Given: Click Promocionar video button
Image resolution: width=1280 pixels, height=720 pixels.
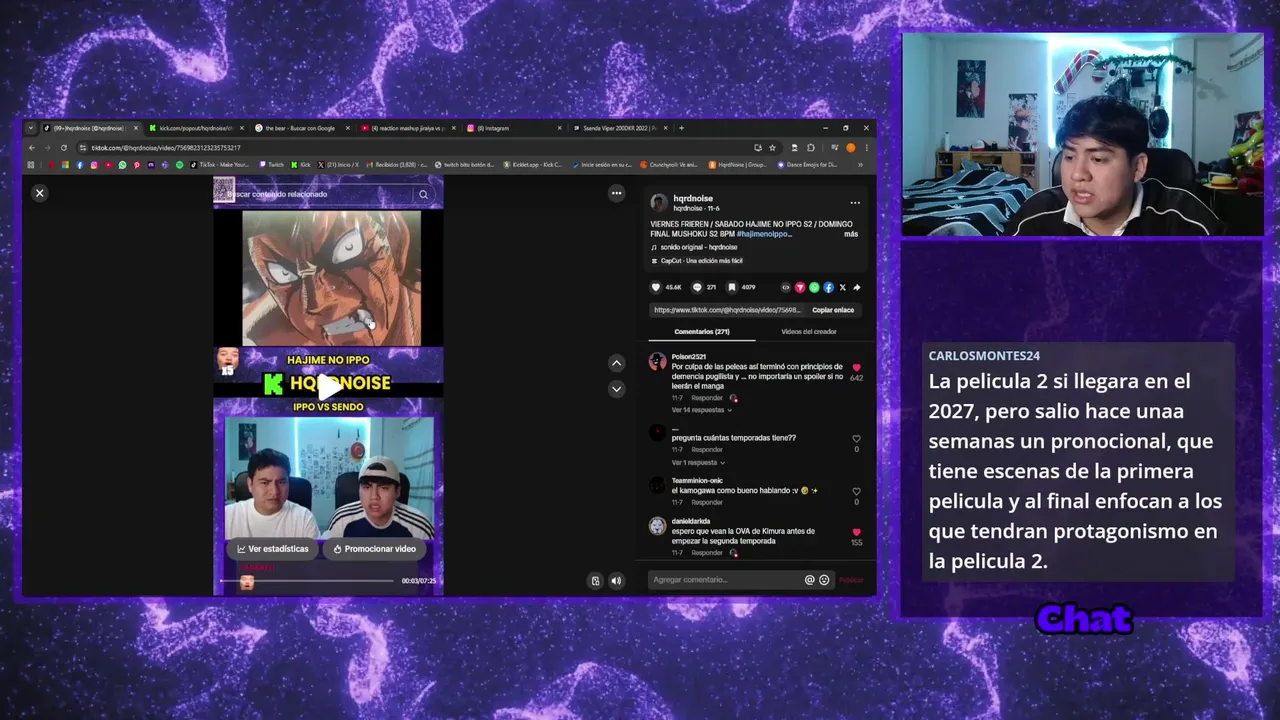Looking at the screenshot, I should click(374, 548).
